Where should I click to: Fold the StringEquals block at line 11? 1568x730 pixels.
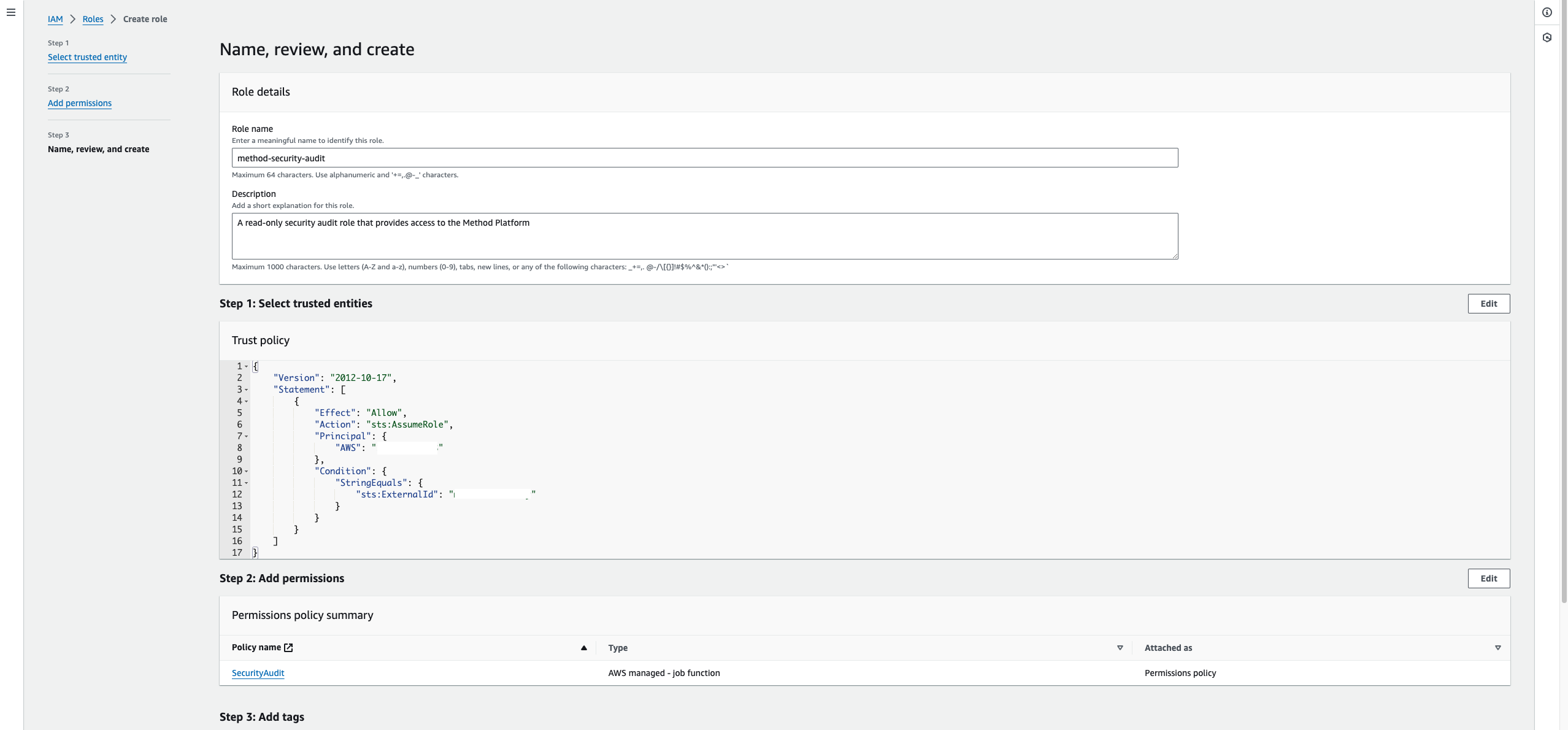(247, 483)
